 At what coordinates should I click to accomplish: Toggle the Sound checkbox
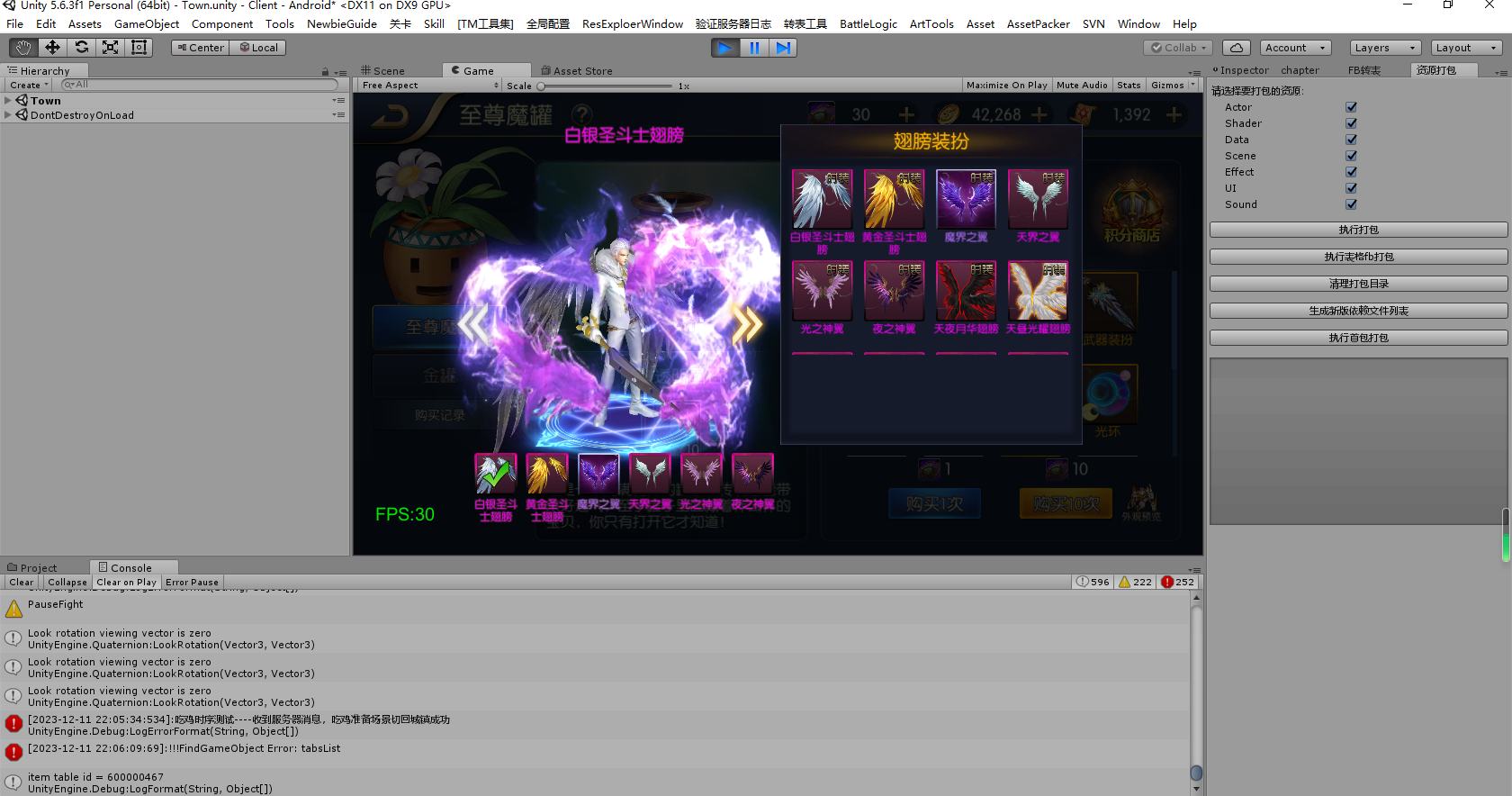[x=1351, y=204]
